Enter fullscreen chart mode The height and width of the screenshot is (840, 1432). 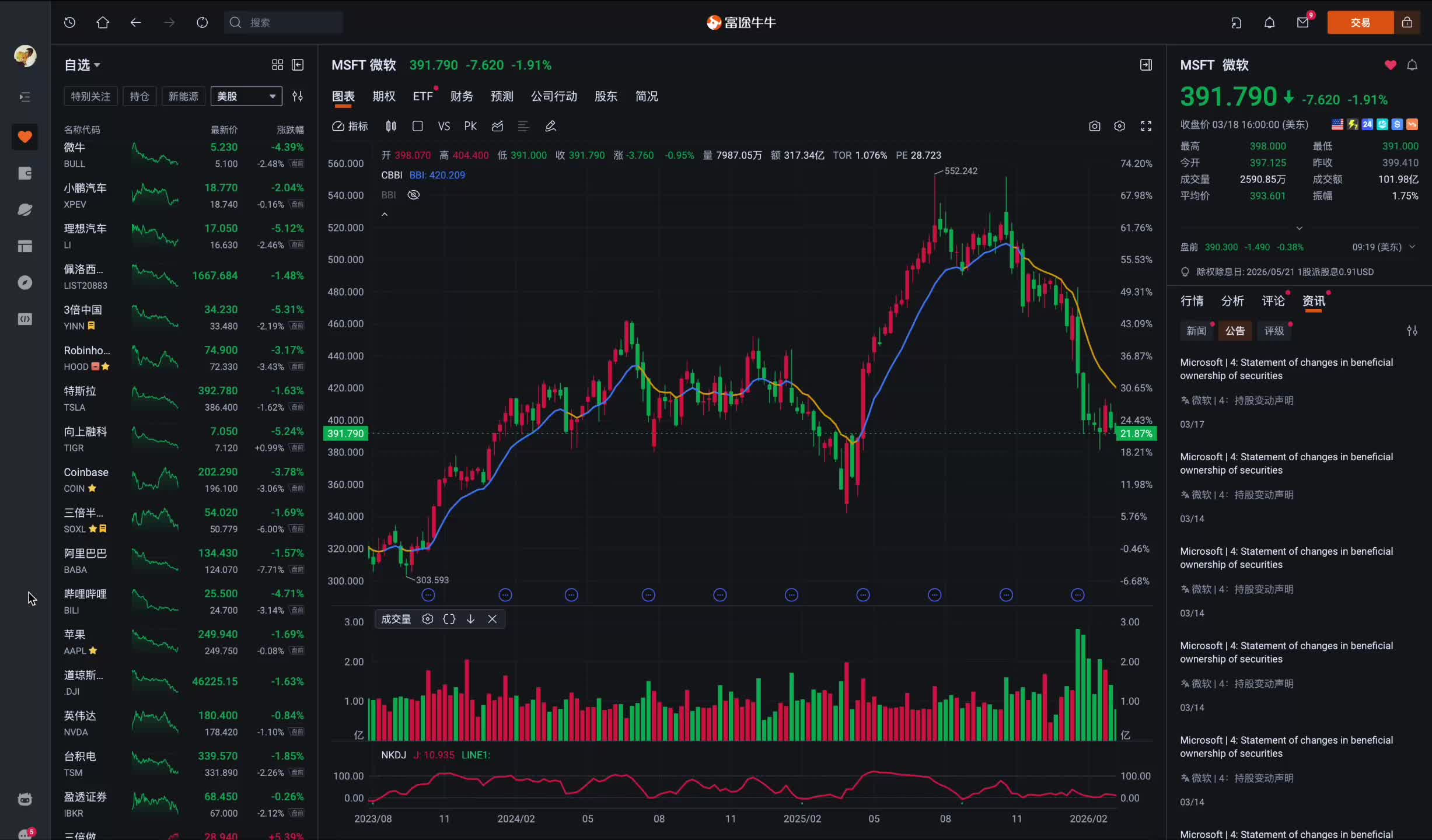pos(1146,127)
